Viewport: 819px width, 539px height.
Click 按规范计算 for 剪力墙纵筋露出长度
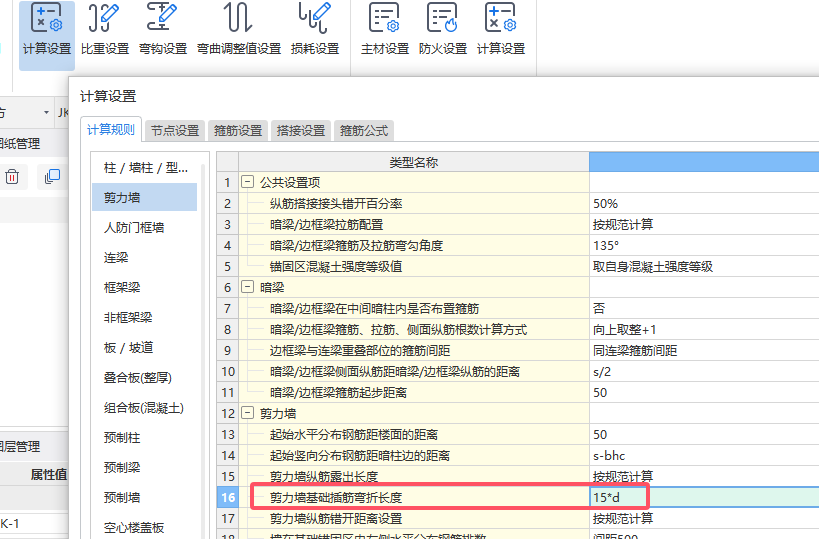point(704,476)
